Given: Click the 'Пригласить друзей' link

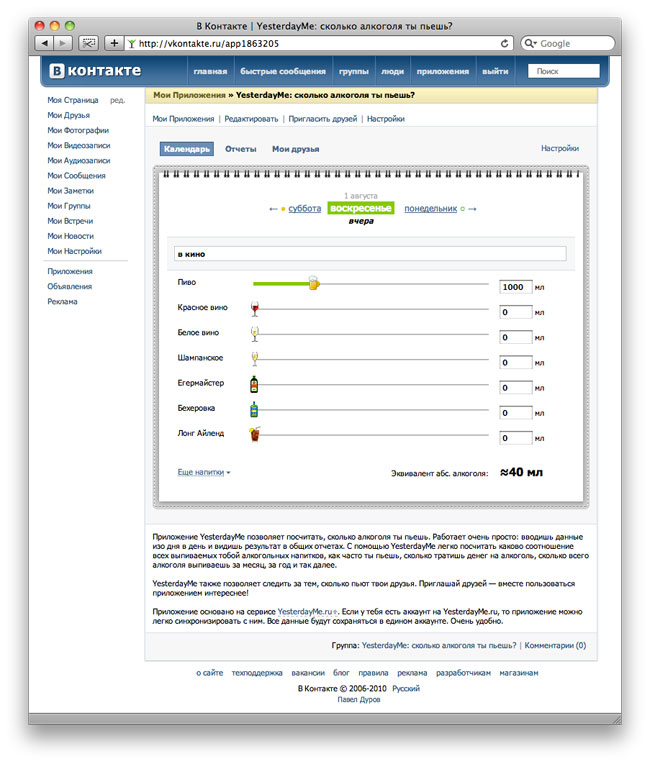Looking at the screenshot, I should (x=323, y=119).
